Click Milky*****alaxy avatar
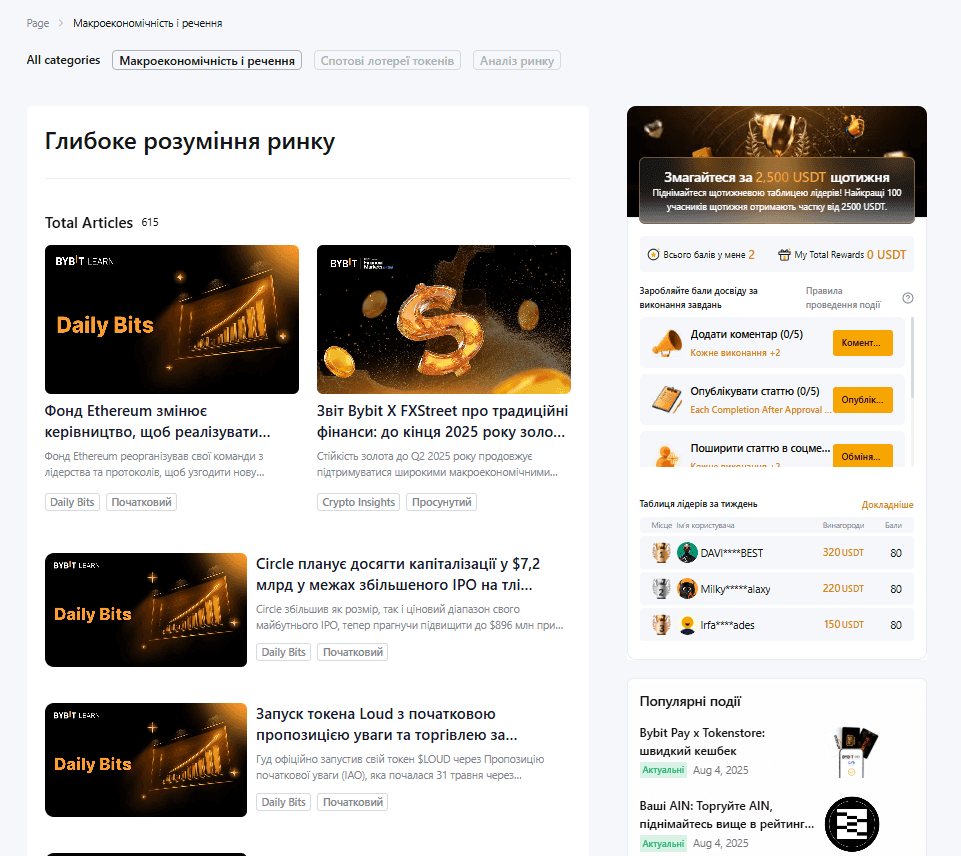 pyautogui.click(x=687, y=589)
